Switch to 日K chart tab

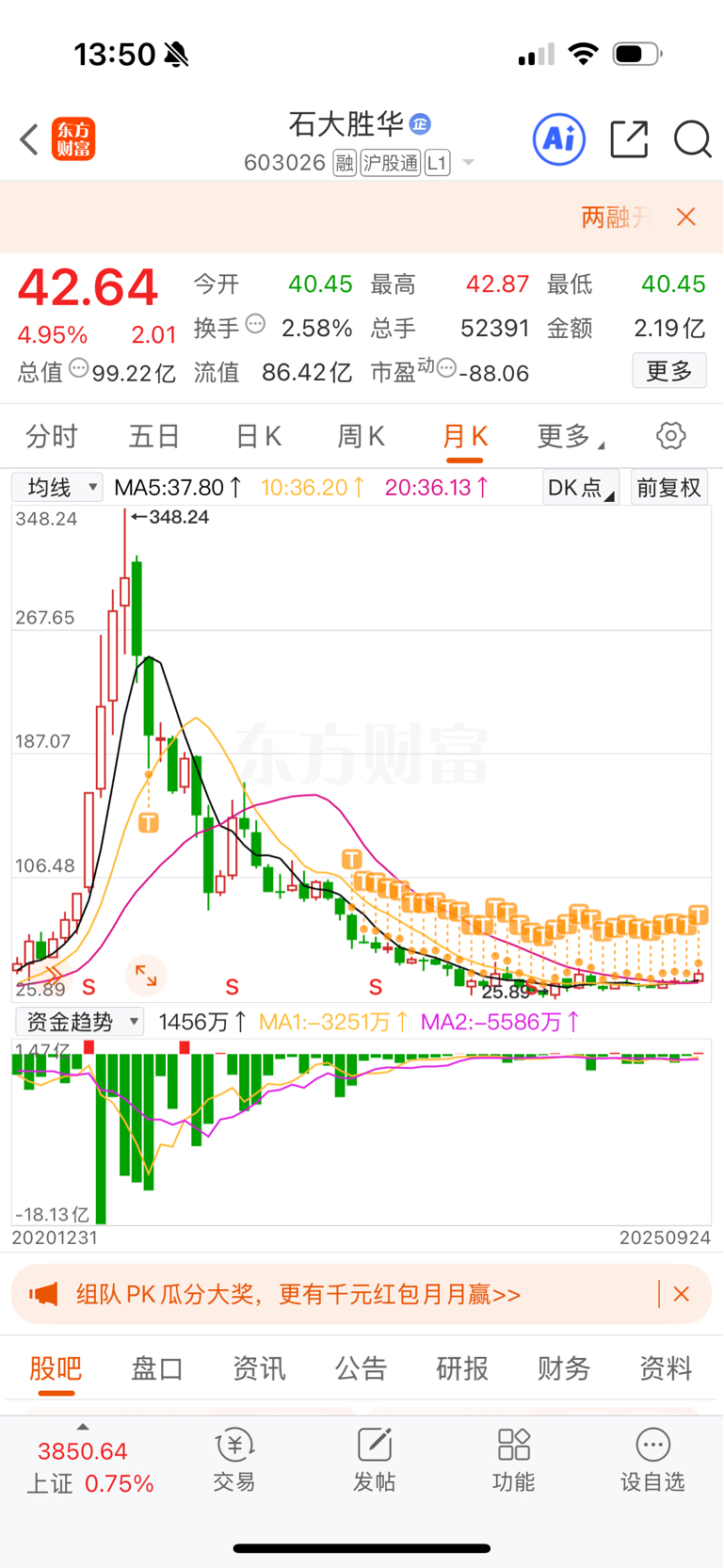click(x=258, y=436)
